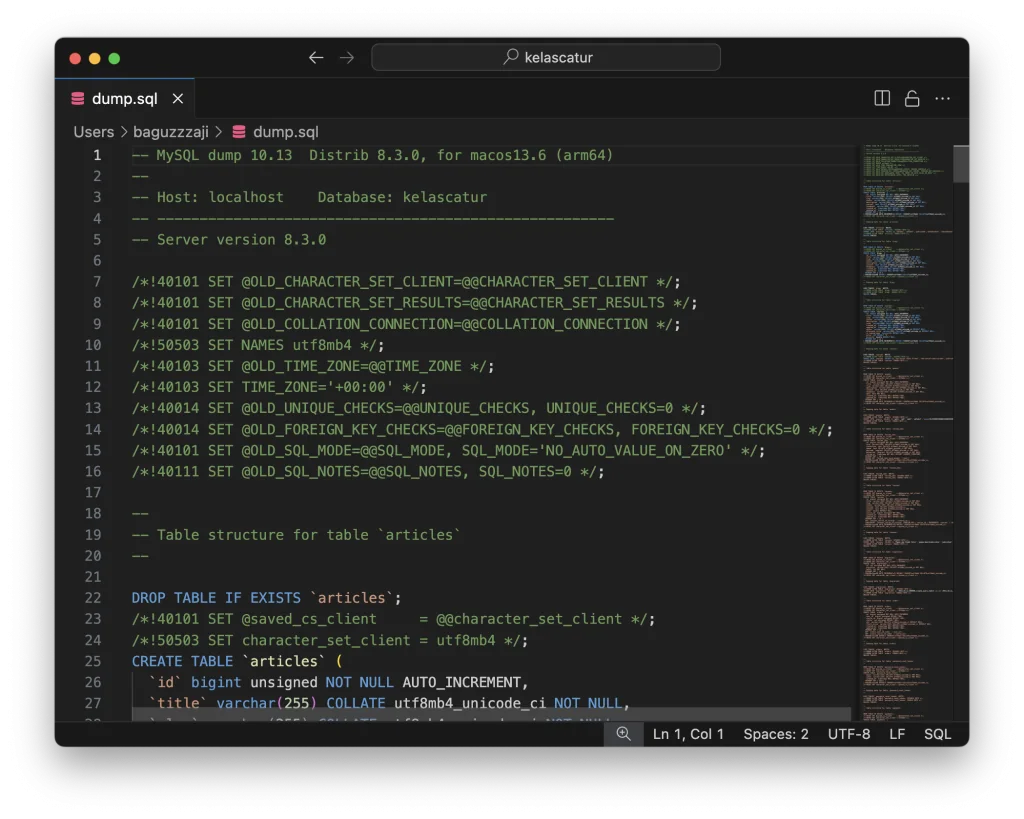1024x819 pixels.
Task: Click 'Table structure for table articles' comment
Action: 296,535
